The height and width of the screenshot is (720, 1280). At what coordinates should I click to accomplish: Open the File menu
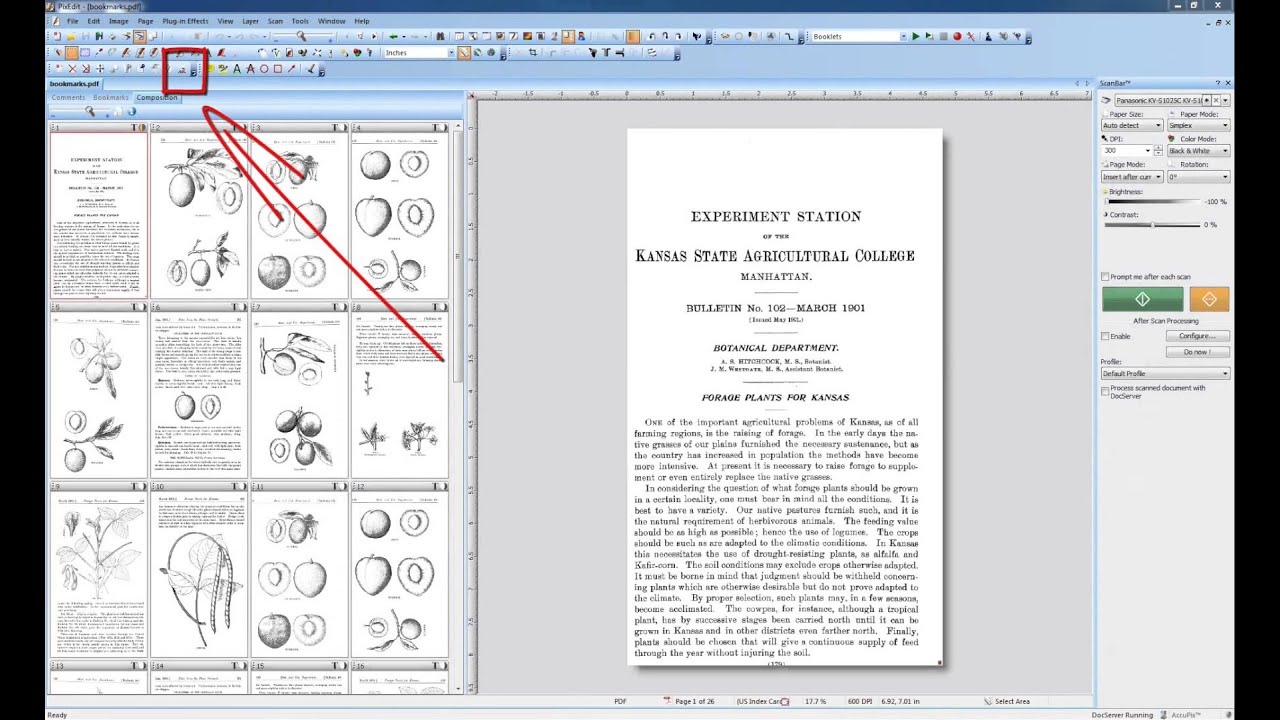pos(72,20)
